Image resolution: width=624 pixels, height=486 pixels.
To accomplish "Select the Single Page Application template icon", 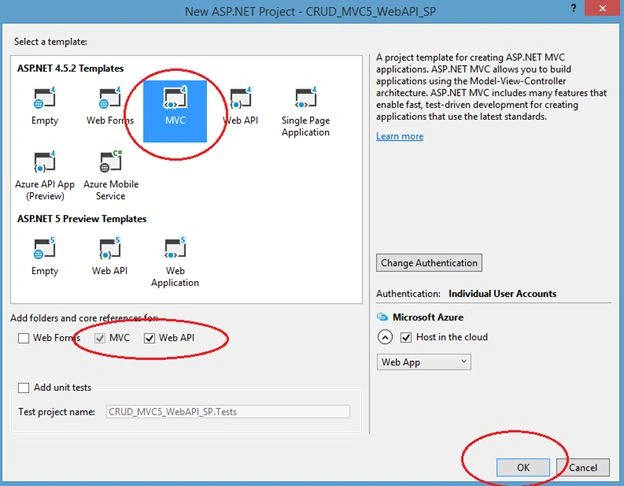I will (305, 98).
